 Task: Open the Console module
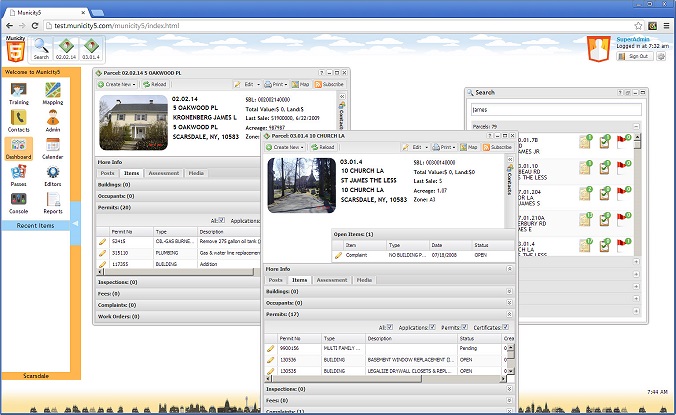pos(19,200)
